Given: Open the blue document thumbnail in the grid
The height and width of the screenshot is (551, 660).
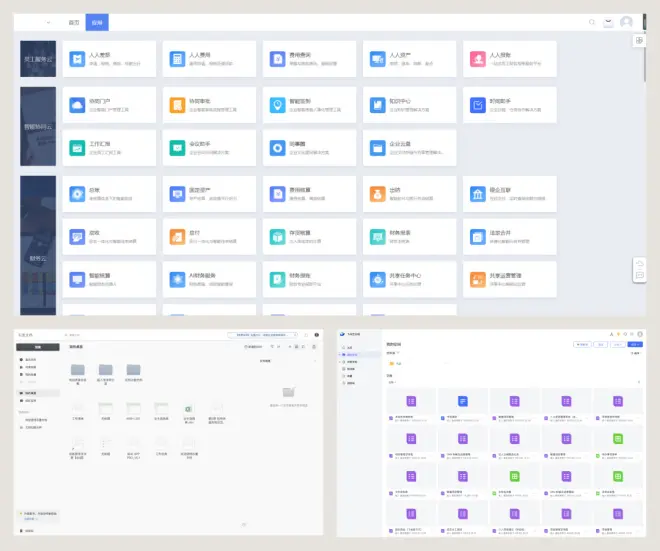Looking at the screenshot, I should (463, 401).
